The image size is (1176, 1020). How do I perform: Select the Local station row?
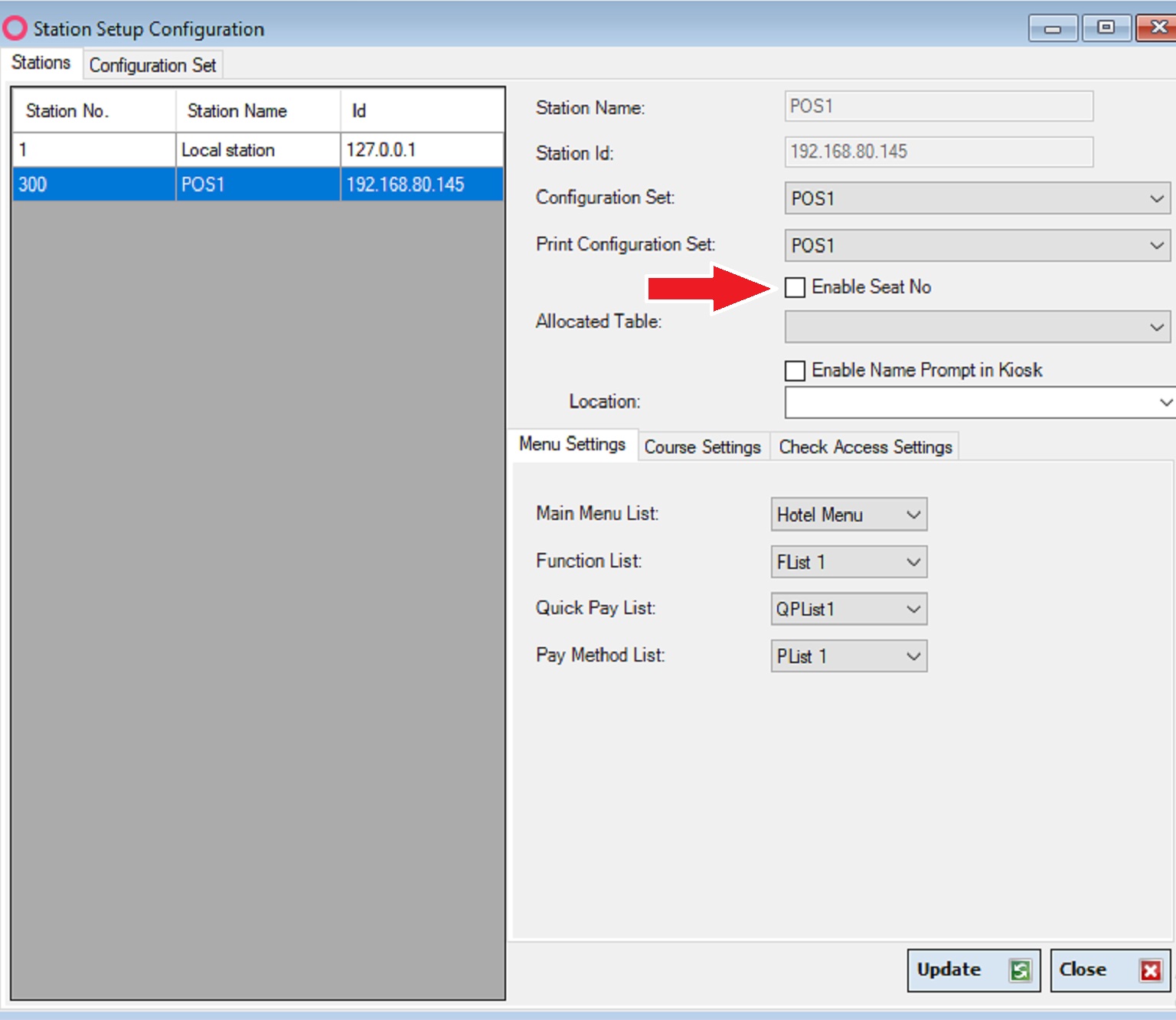pos(227,150)
